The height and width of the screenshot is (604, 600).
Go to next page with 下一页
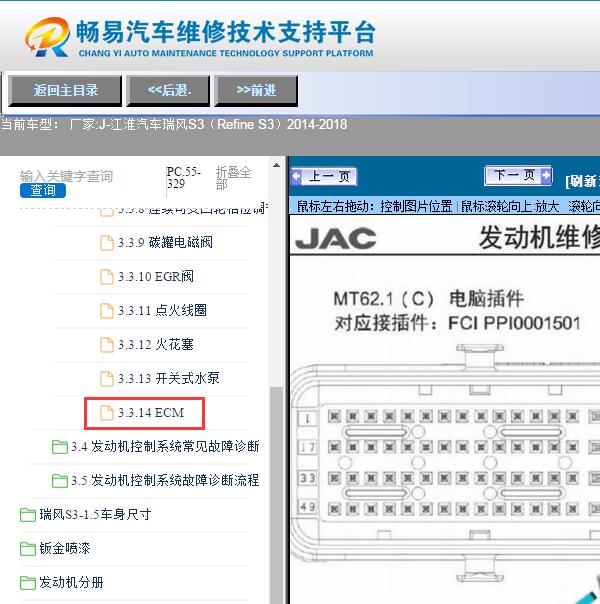click(518, 175)
